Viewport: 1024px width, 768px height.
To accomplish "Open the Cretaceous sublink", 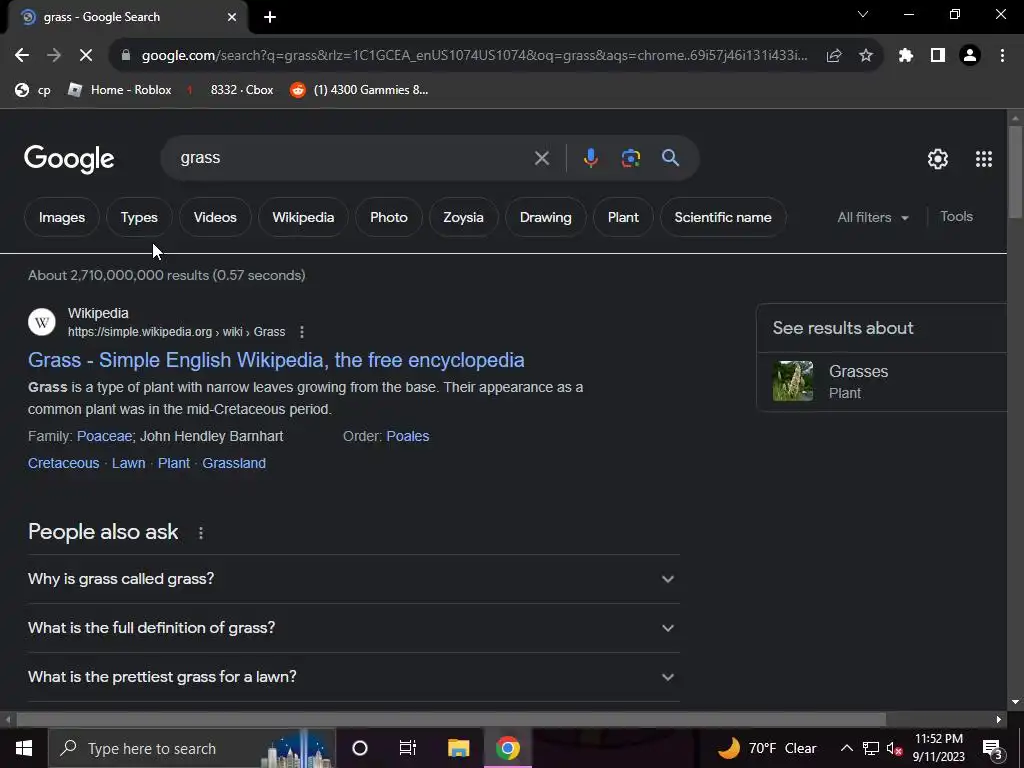I will [63, 463].
